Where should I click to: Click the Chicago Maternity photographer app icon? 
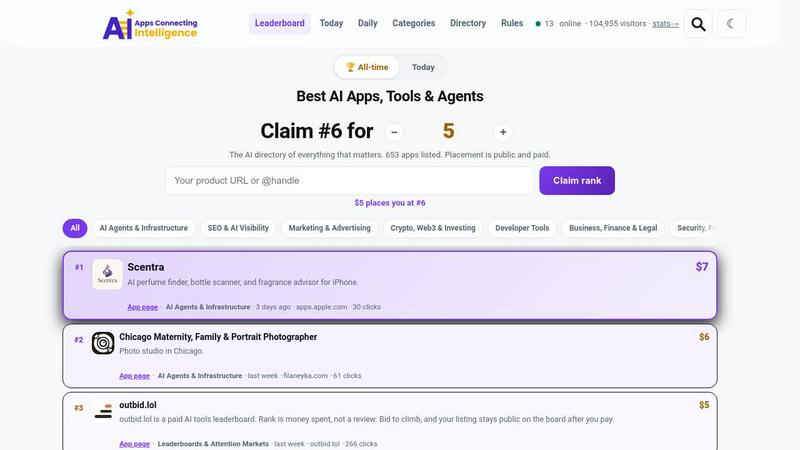pyautogui.click(x=103, y=343)
